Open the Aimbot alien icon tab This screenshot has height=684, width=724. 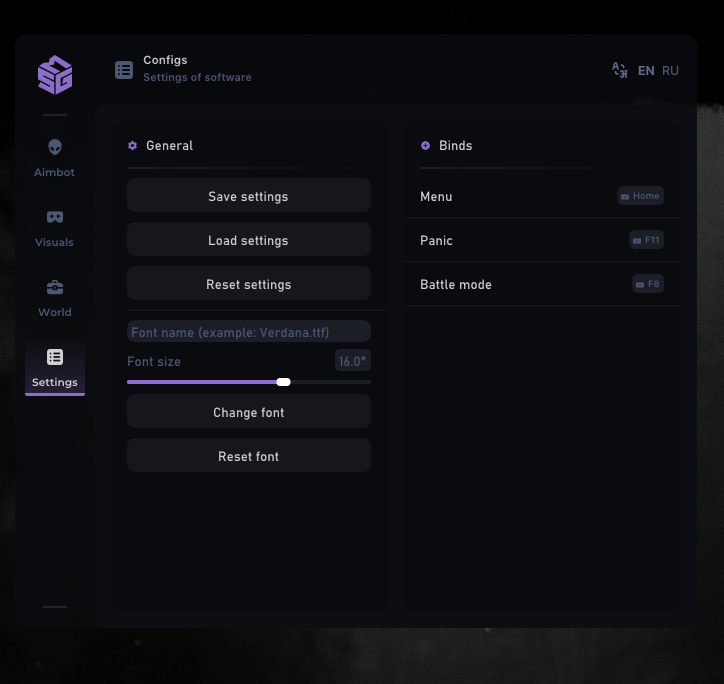coord(55,148)
